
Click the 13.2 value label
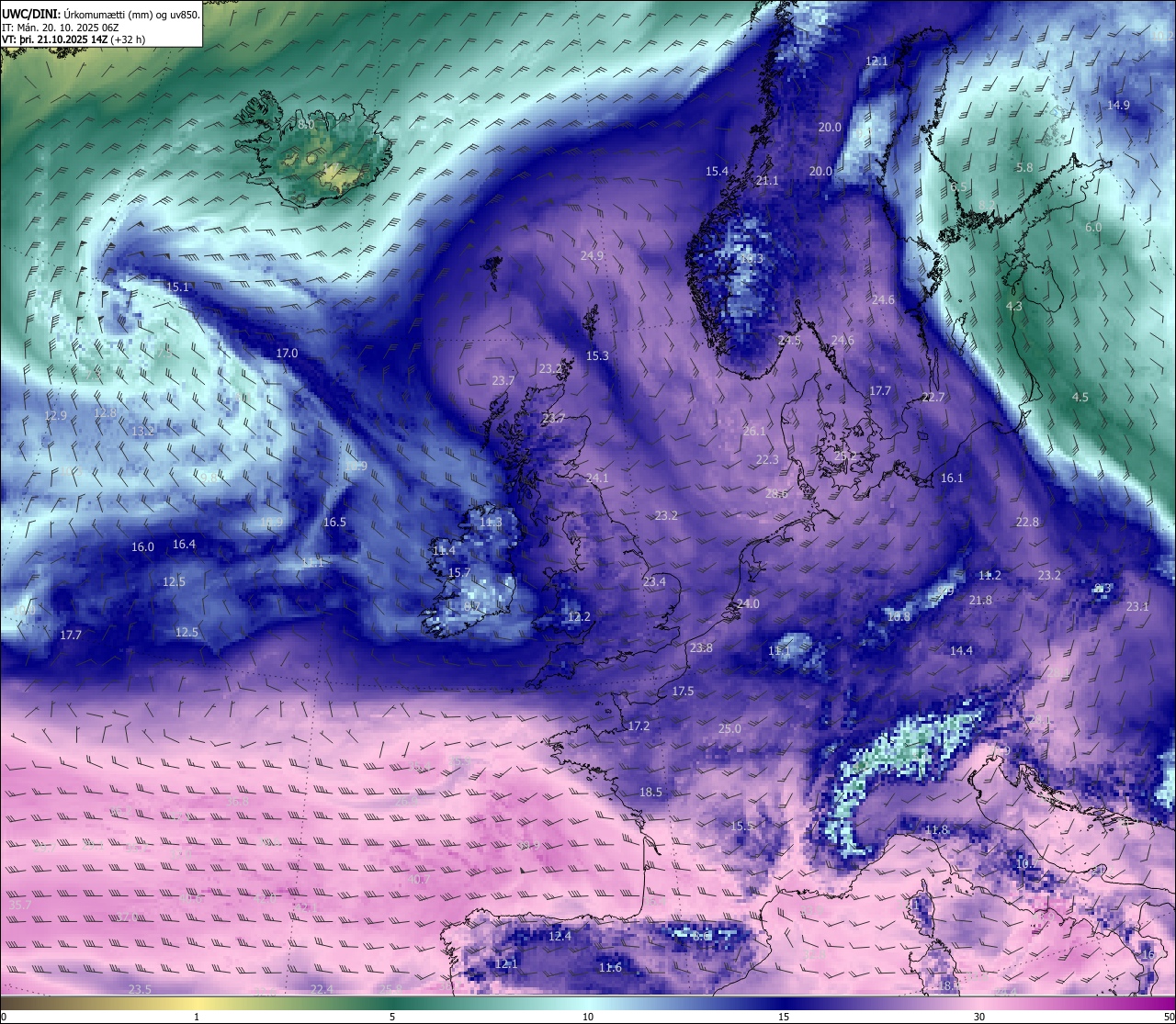tap(142, 432)
